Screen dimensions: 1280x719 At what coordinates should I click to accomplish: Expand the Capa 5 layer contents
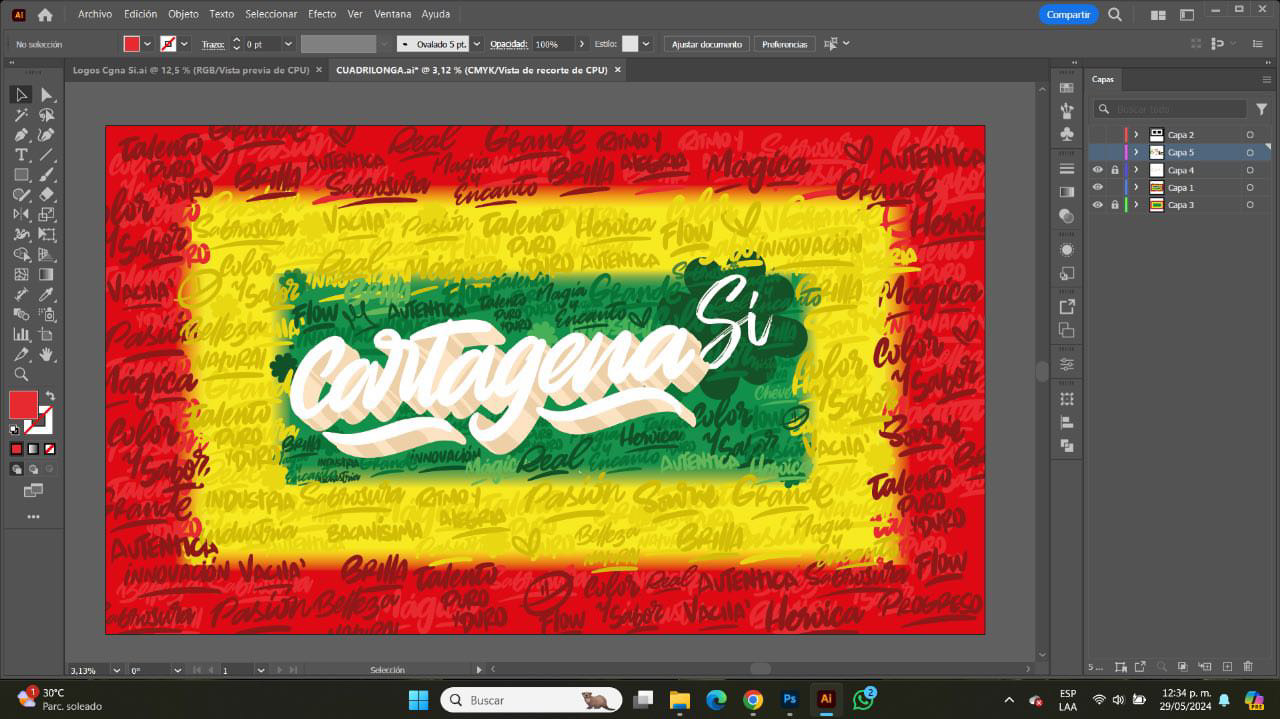click(1136, 152)
